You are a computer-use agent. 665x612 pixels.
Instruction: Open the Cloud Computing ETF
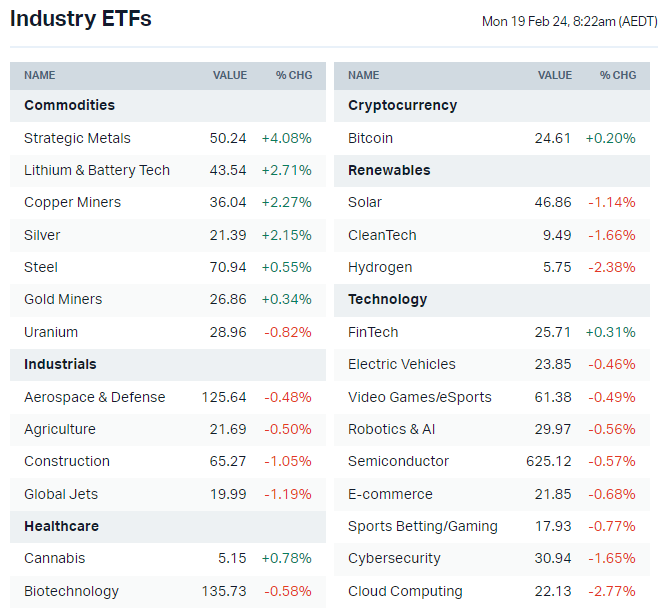(x=405, y=591)
